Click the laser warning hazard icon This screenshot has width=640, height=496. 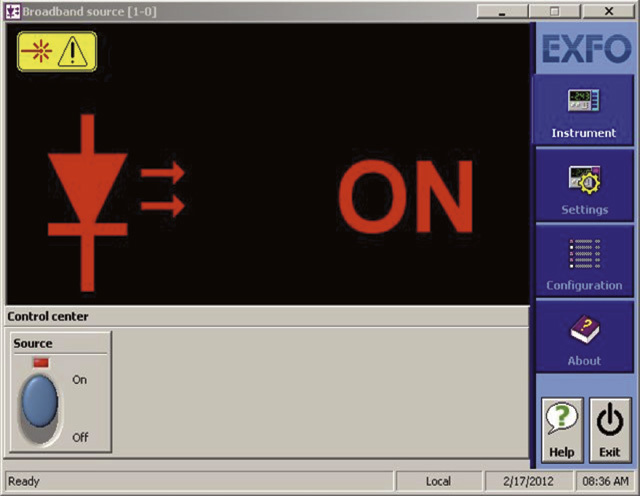tap(57, 52)
